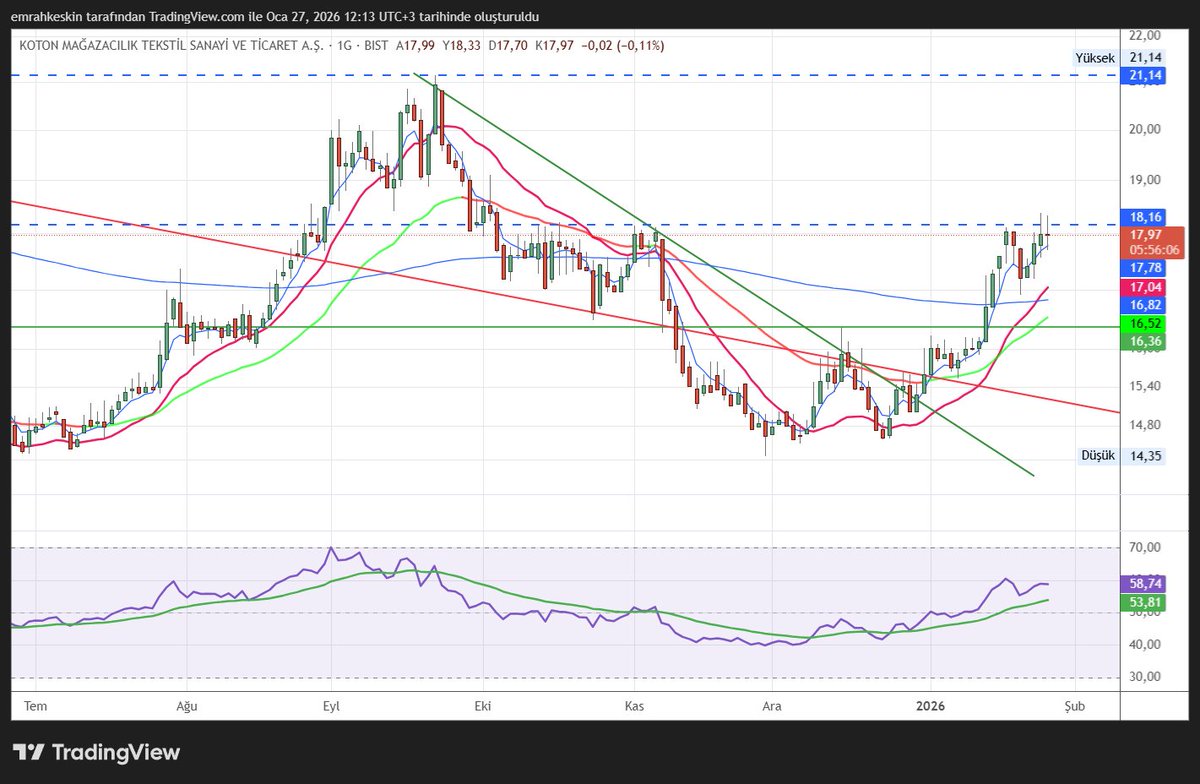
Task: Click the −0,02 (−0,11%) change value
Action: 622,45
